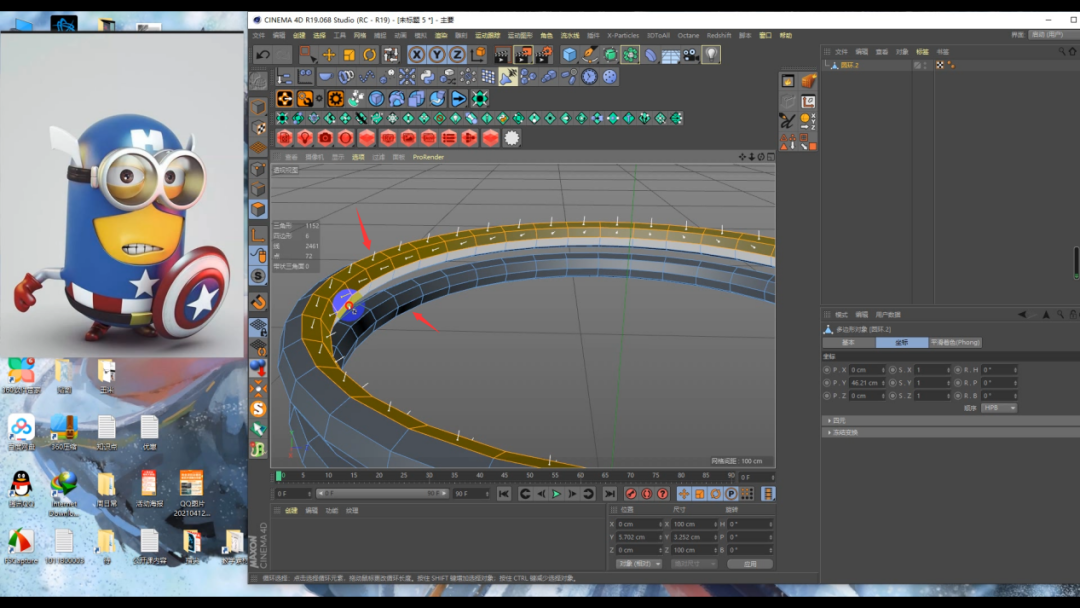Image resolution: width=1080 pixels, height=608 pixels.
Task: Toggle autokeying red button
Action: pyautogui.click(x=647, y=494)
